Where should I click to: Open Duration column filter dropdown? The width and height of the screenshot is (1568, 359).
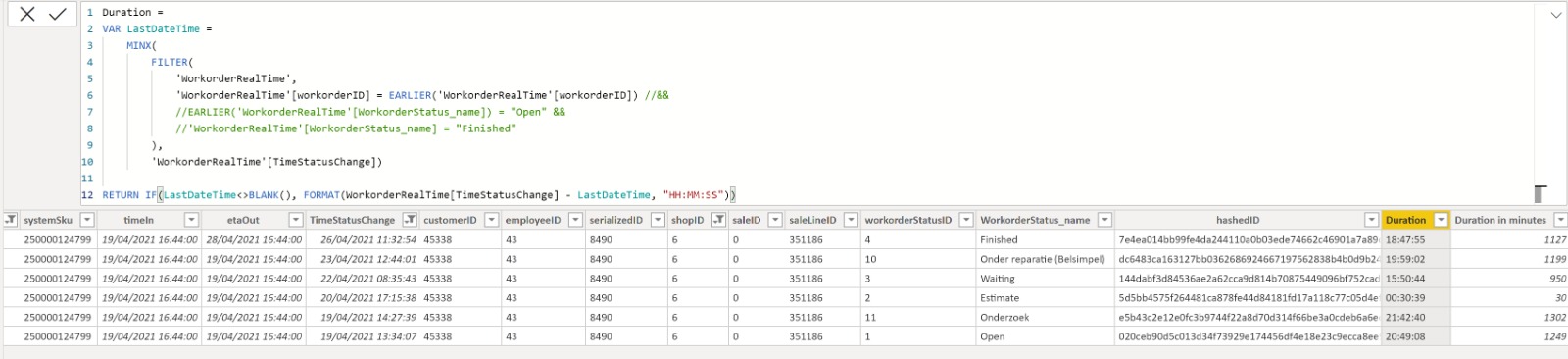pyautogui.click(x=1442, y=220)
